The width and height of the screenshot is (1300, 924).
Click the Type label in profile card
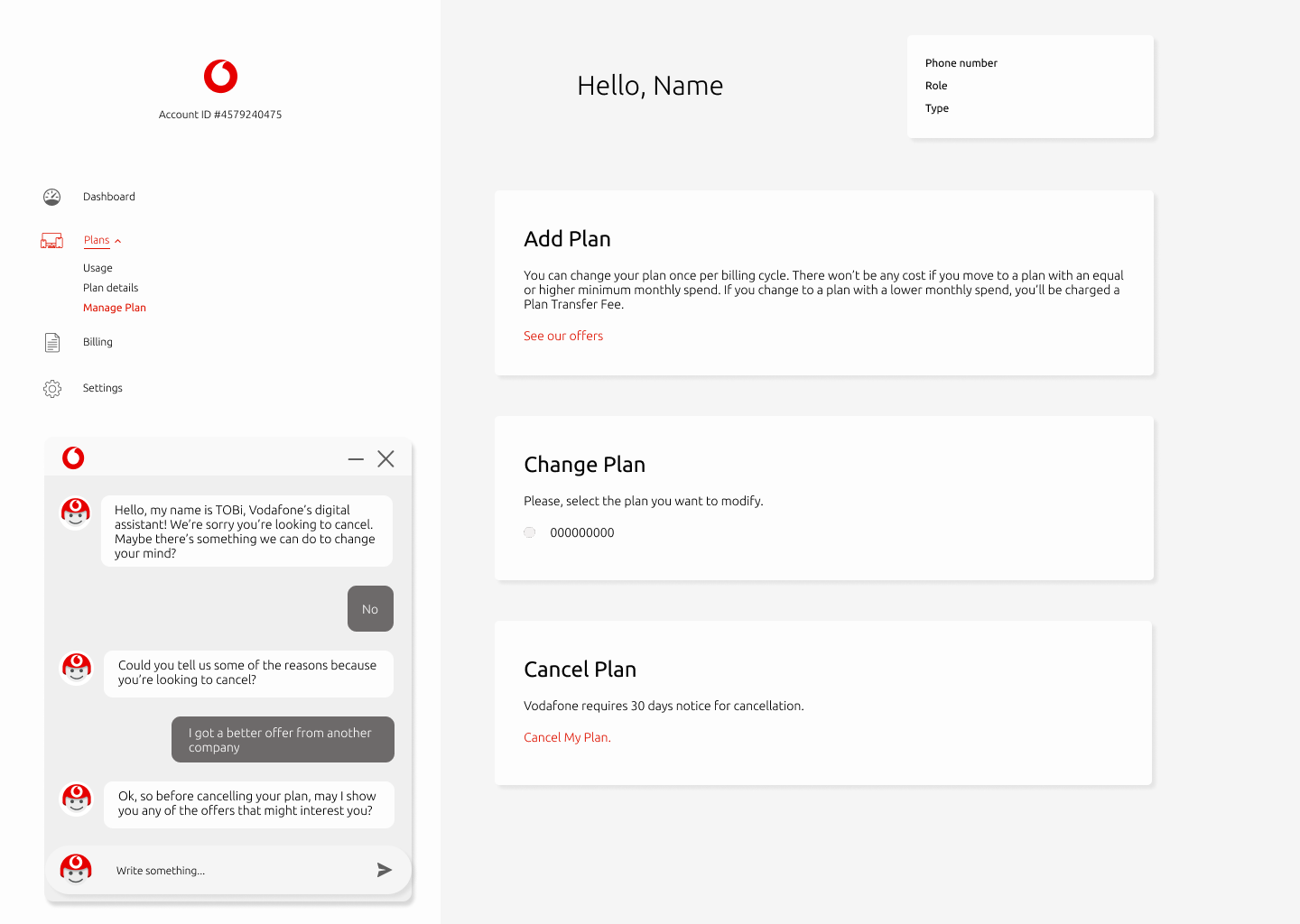(x=937, y=108)
